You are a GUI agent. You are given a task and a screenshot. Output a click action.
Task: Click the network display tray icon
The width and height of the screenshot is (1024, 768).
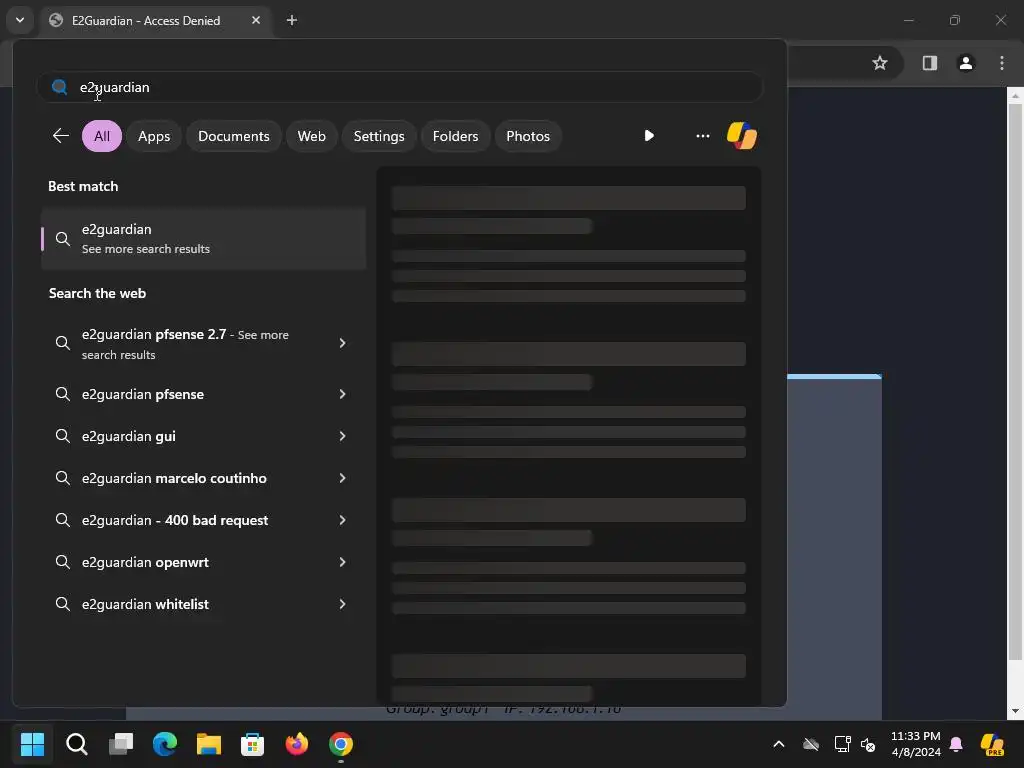(x=842, y=744)
